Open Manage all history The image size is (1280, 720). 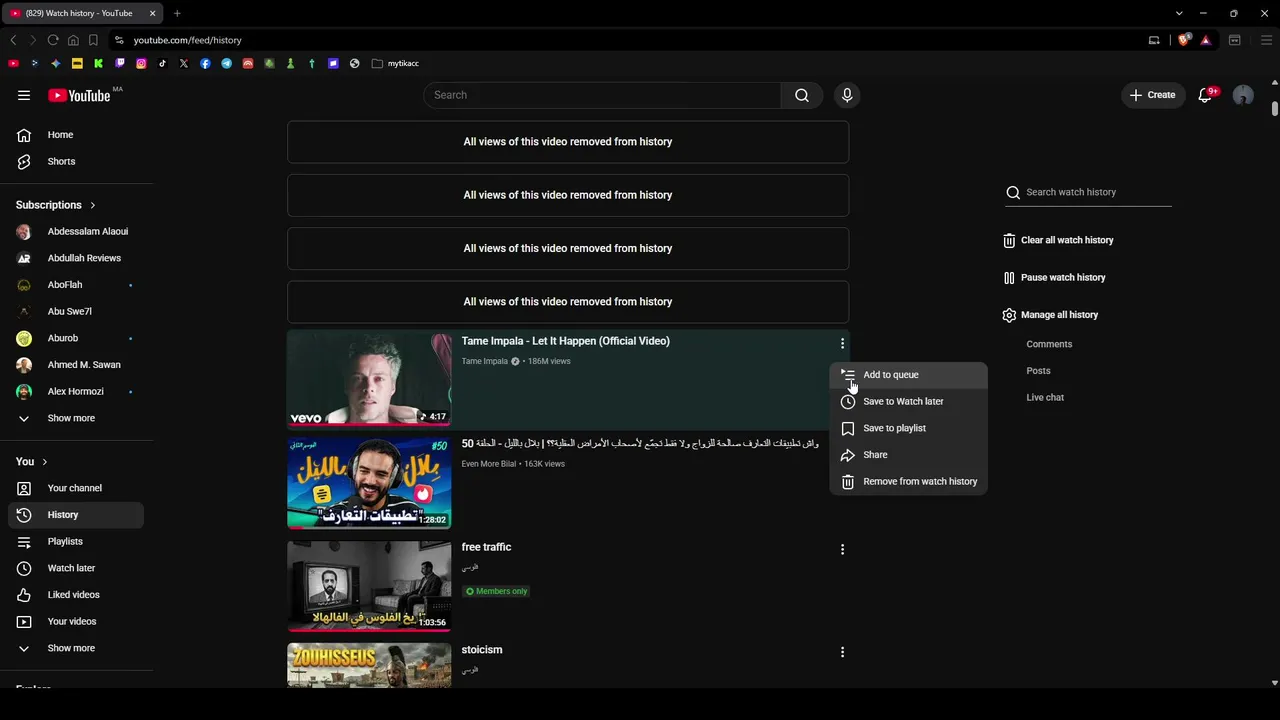(x=1051, y=315)
